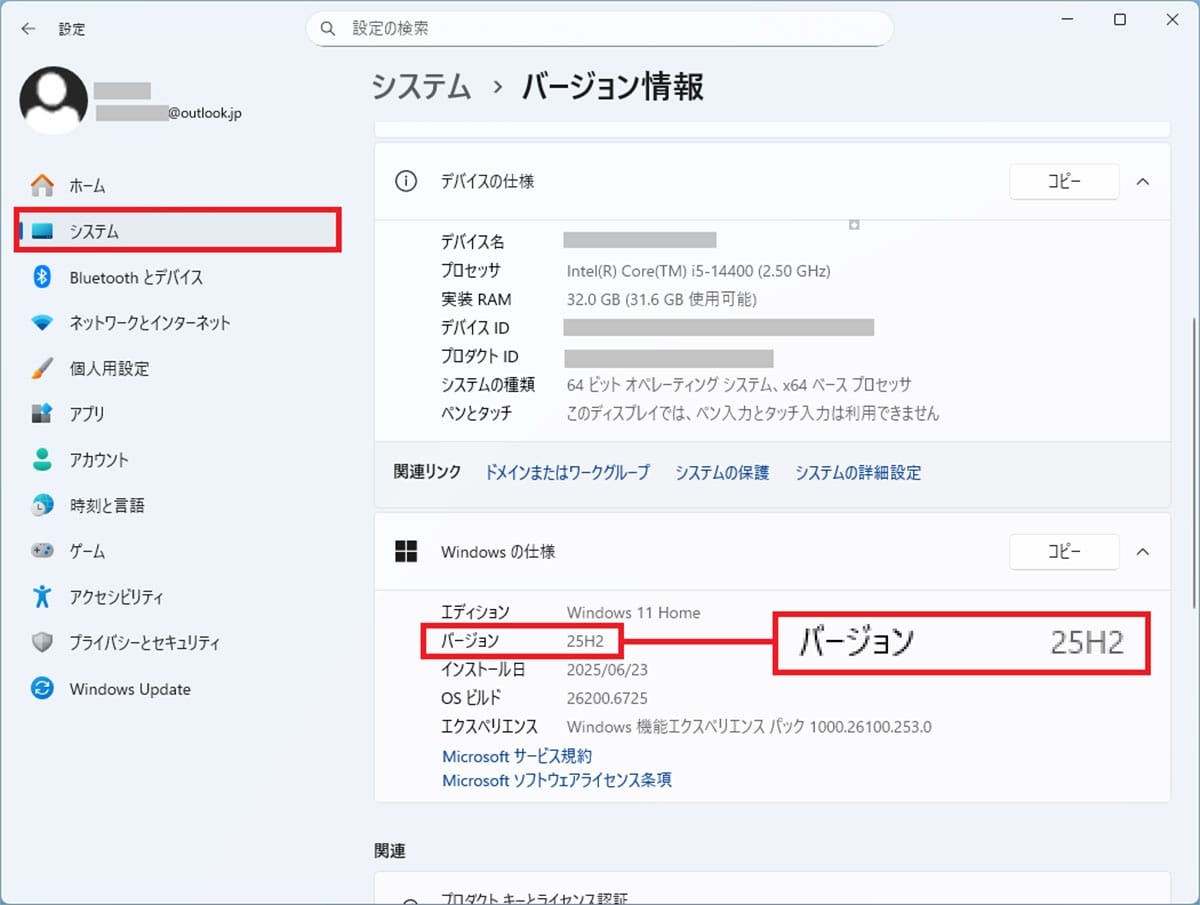Copy device specifications with コピー button
Image resolution: width=1200 pixels, height=905 pixels.
tap(1063, 182)
